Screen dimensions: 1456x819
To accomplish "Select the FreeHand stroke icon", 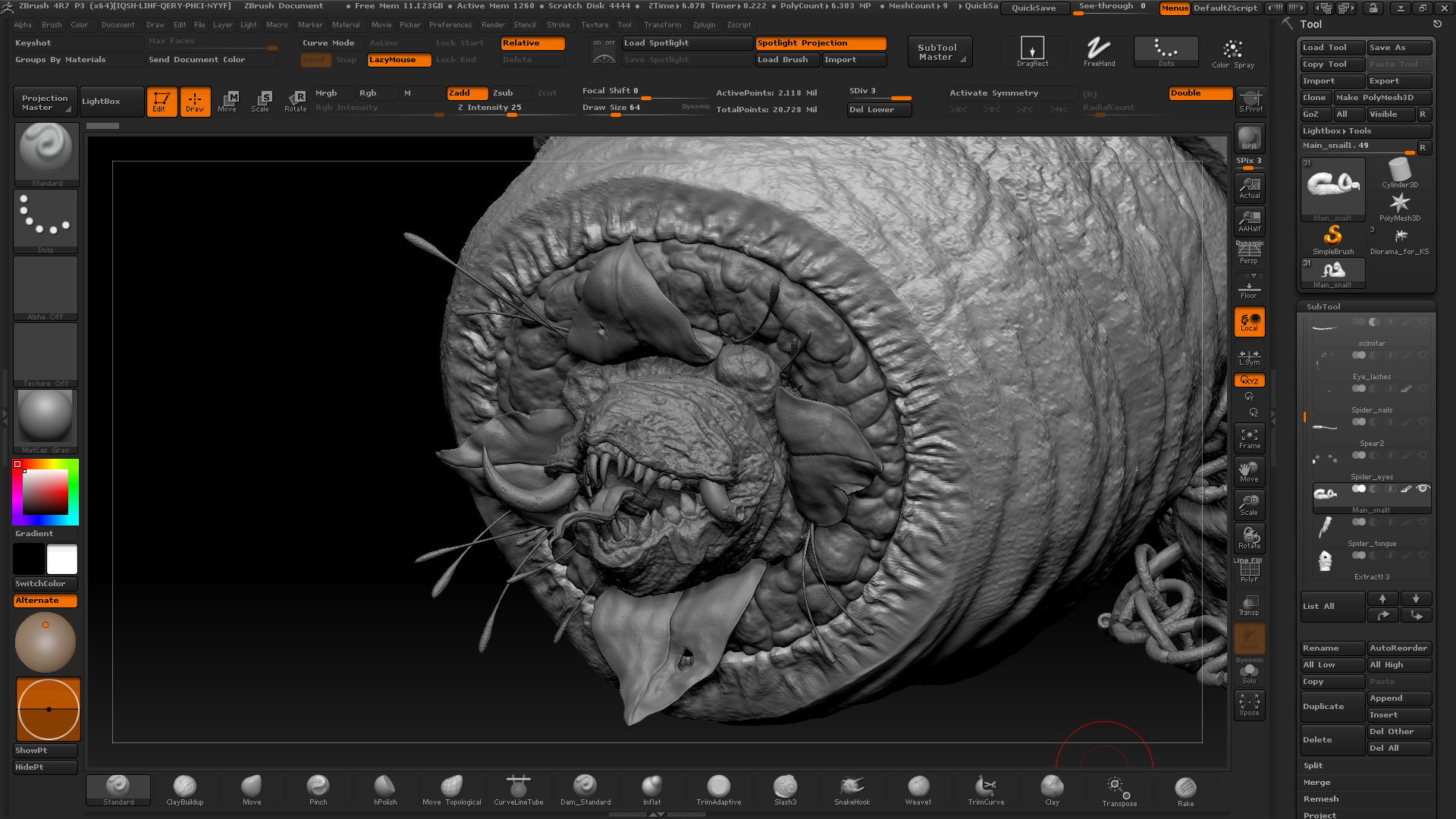I will tap(1099, 51).
